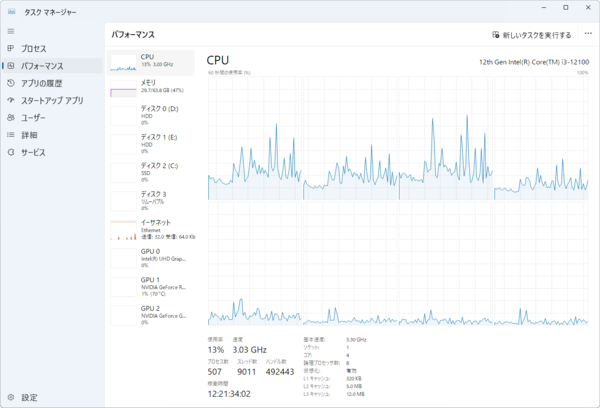
Task: Click the process count 507
Action: [x=215, y=372]
